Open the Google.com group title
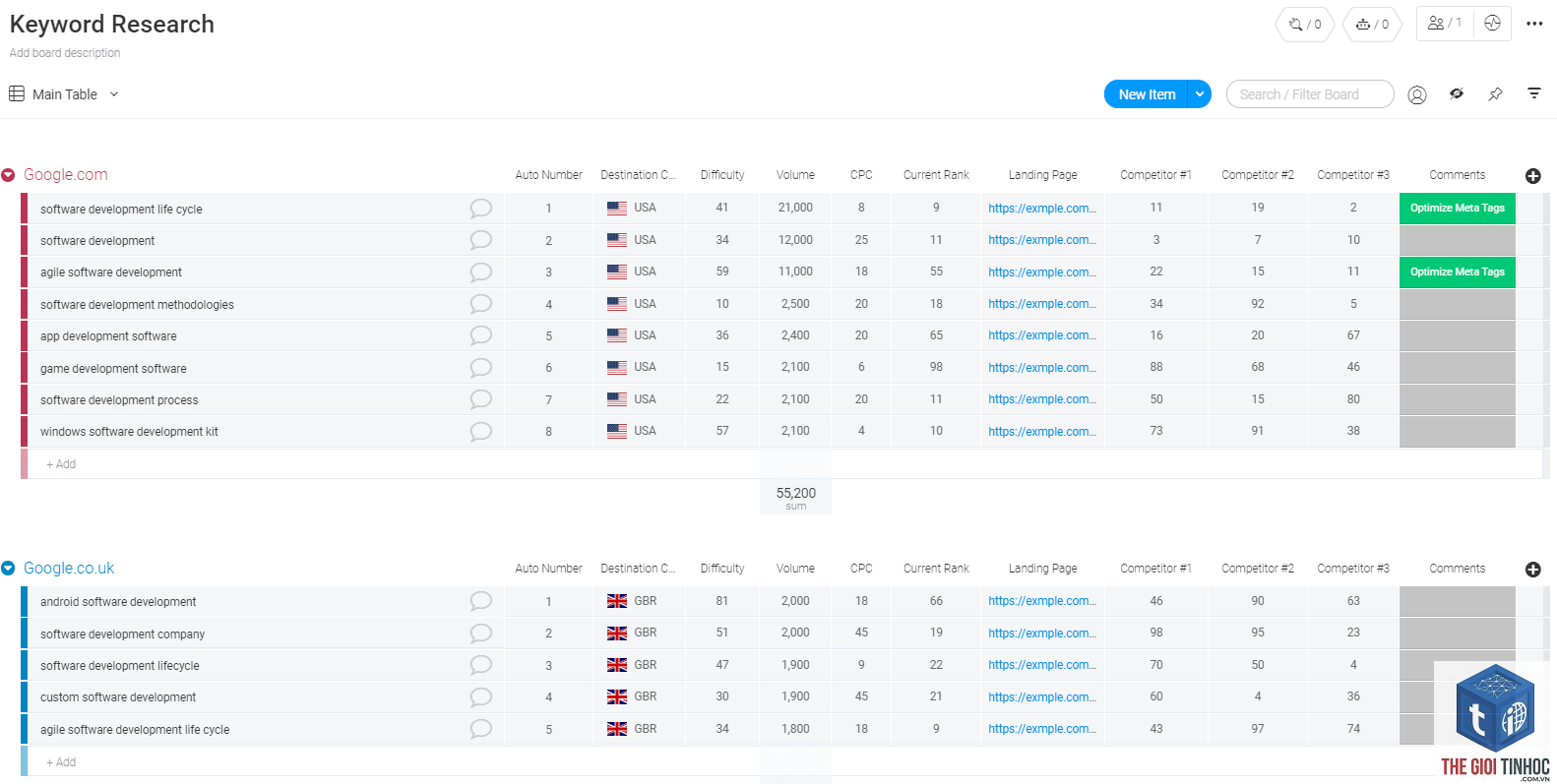 tap(66, 175)
